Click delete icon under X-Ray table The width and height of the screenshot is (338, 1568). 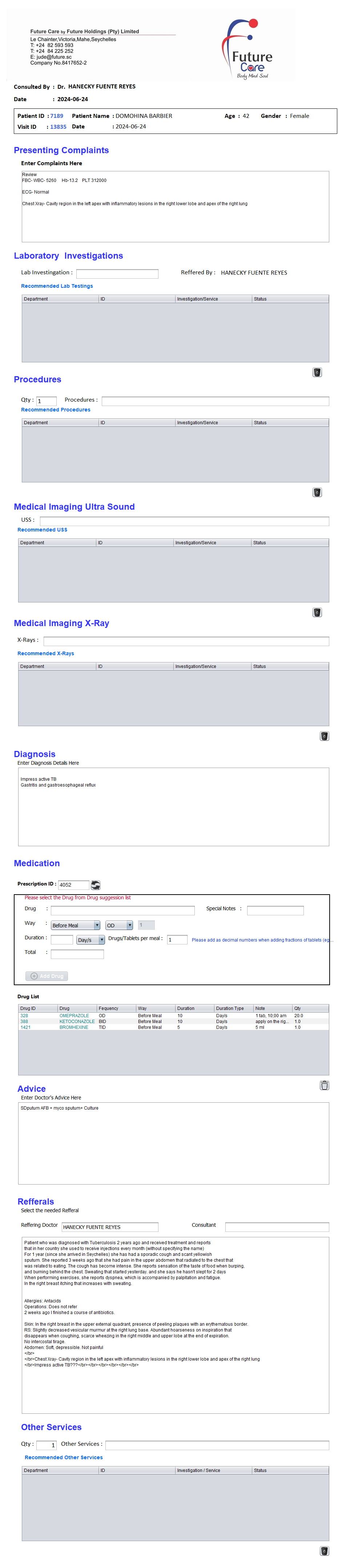tap(324, 735)
